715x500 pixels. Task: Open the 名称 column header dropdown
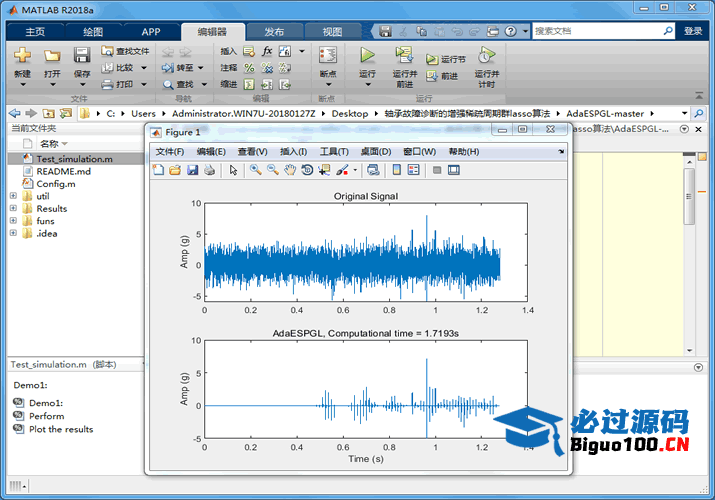pos(64,144)
